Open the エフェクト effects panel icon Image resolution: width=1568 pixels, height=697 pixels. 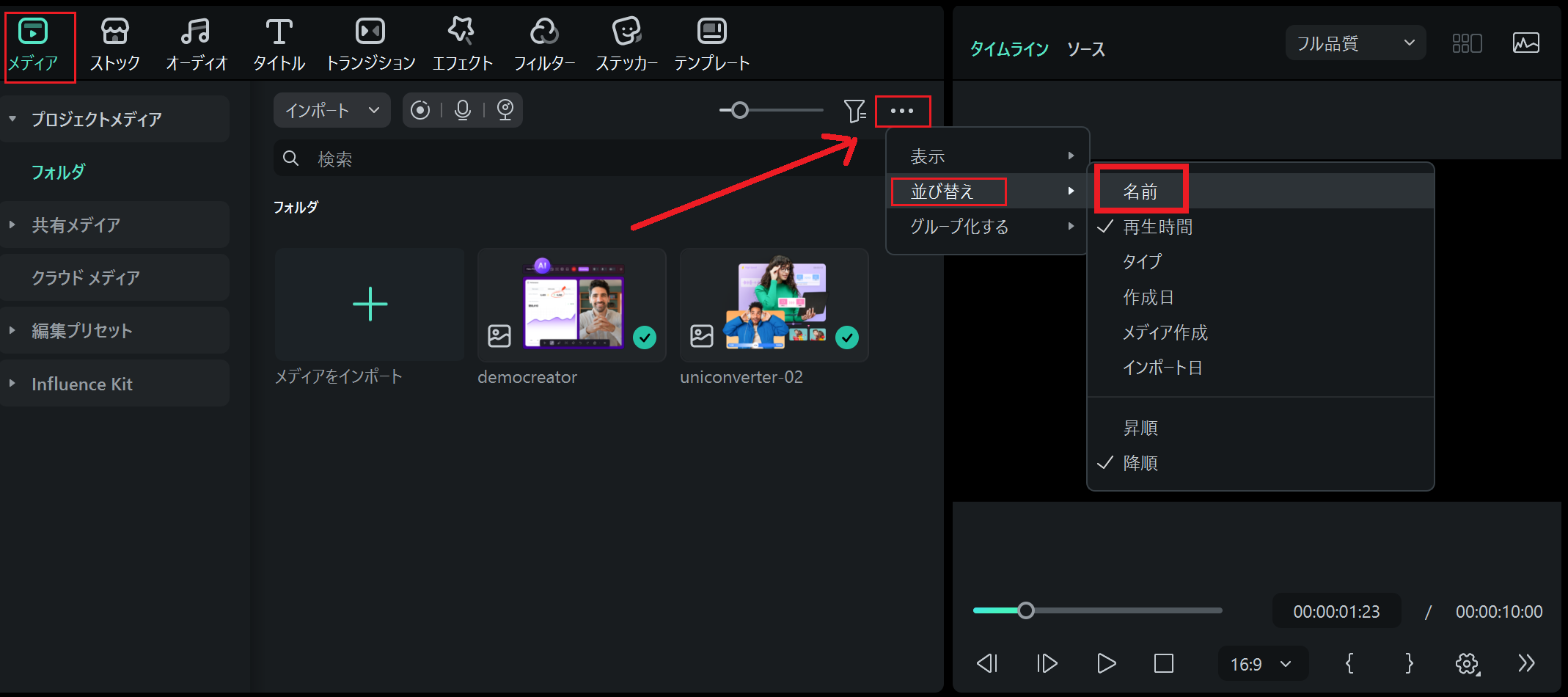[x=461, y=31]
